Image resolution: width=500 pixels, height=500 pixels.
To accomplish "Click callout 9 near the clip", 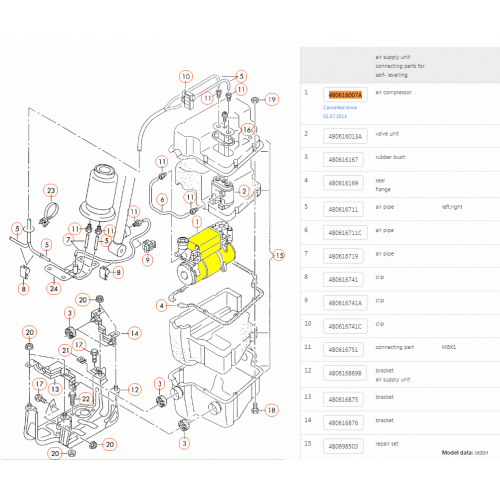I will (x=148, y=260).
